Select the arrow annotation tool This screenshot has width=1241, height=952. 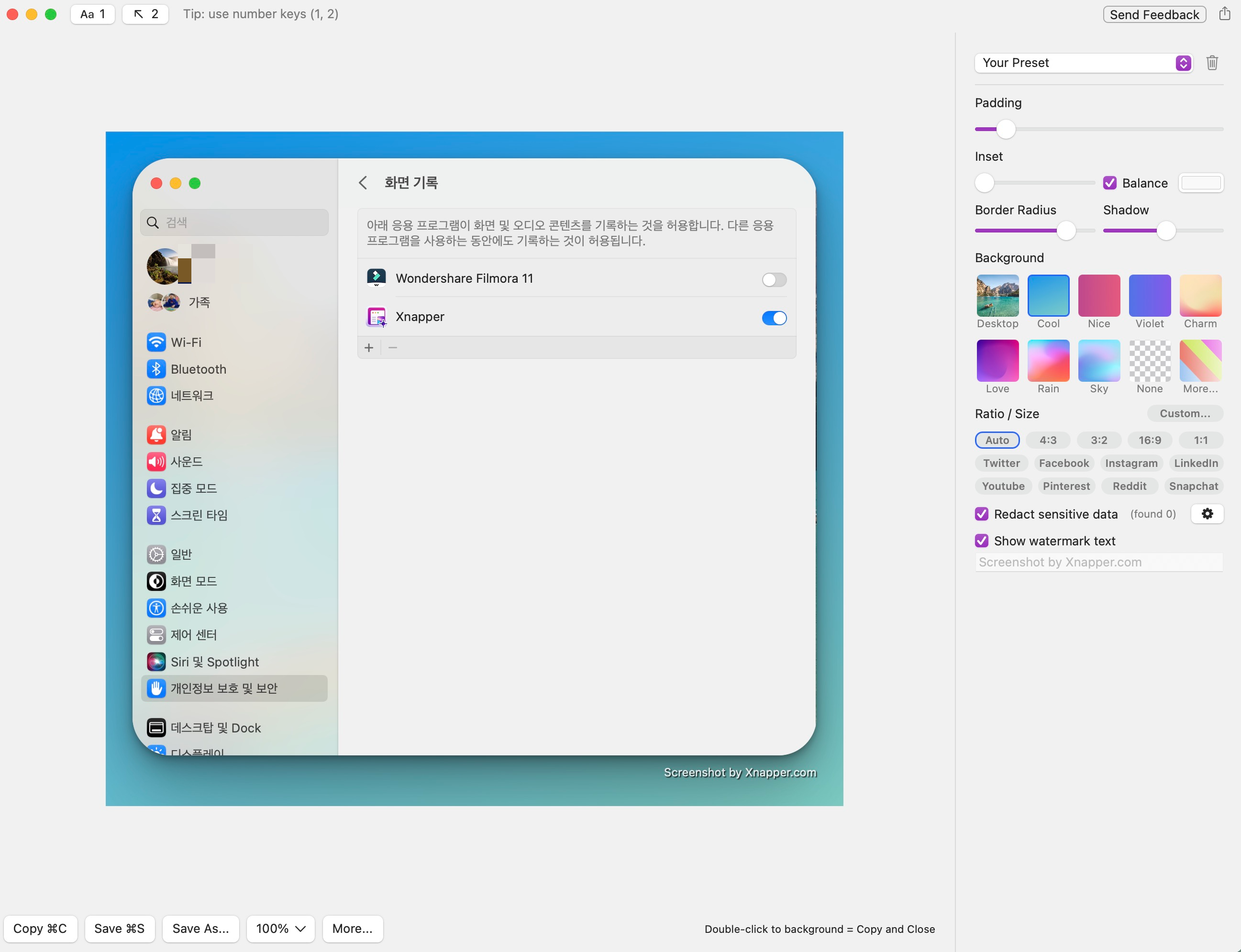click(145, 14)
